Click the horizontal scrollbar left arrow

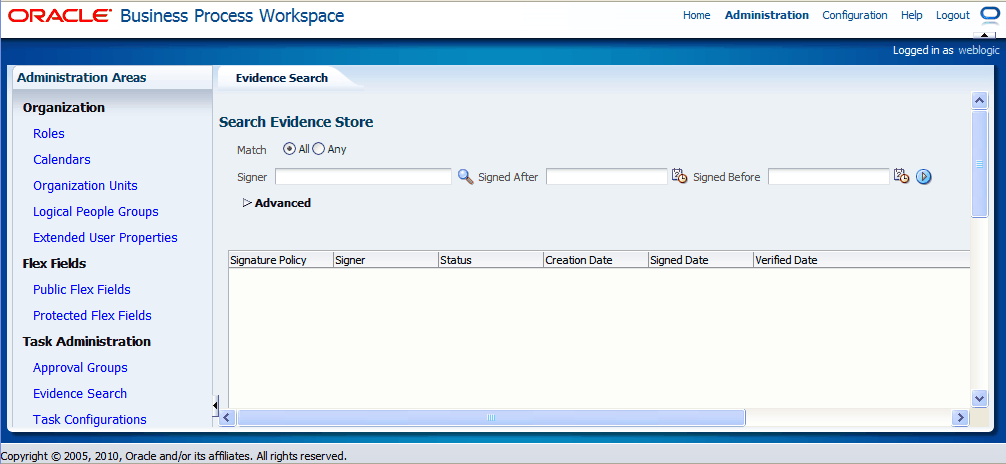pyautogui.click(x=226, y=418)
